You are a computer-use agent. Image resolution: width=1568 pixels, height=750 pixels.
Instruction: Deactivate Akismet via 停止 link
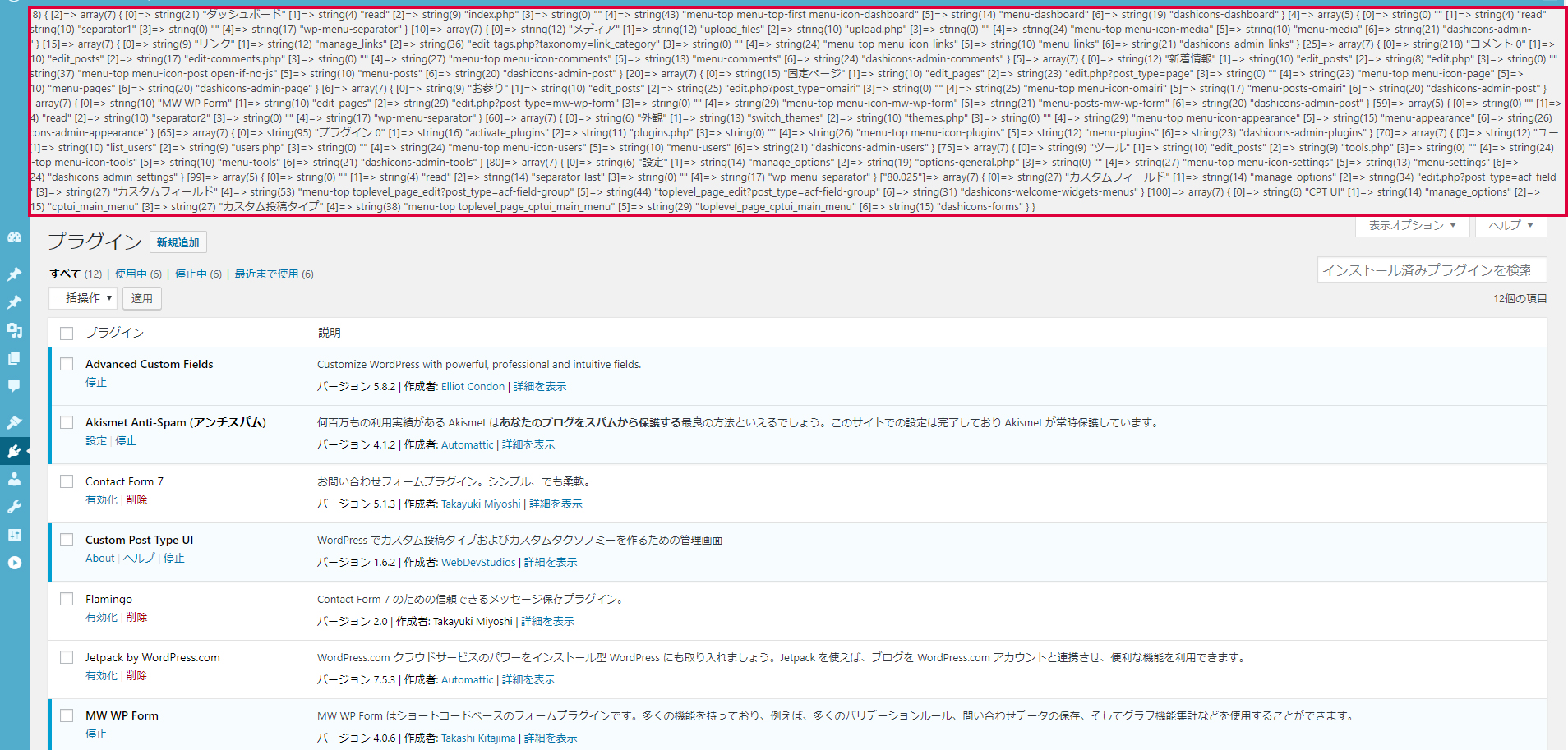[126, 441]
